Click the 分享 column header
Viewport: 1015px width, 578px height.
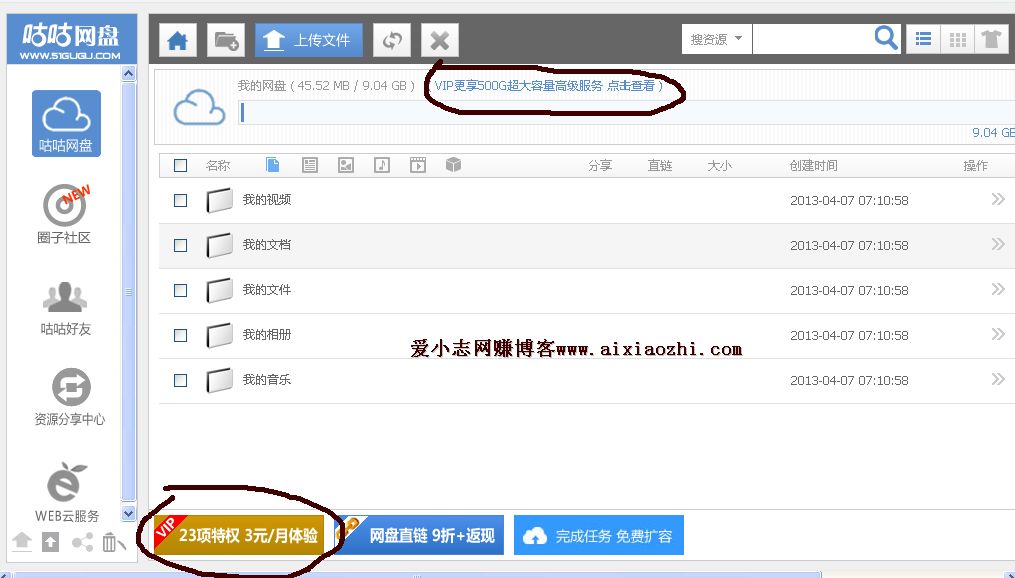599,166
